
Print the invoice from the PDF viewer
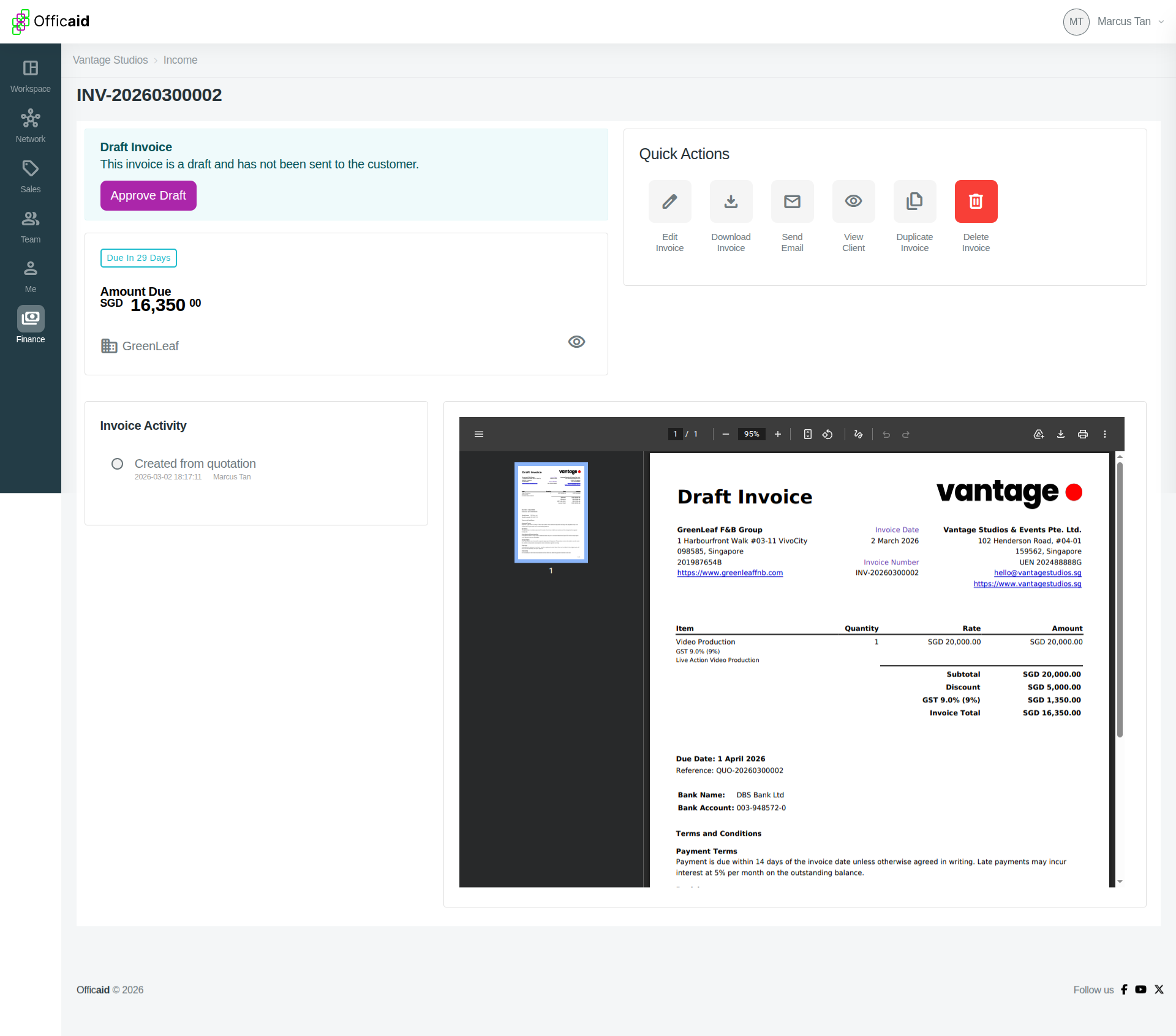1082,434
